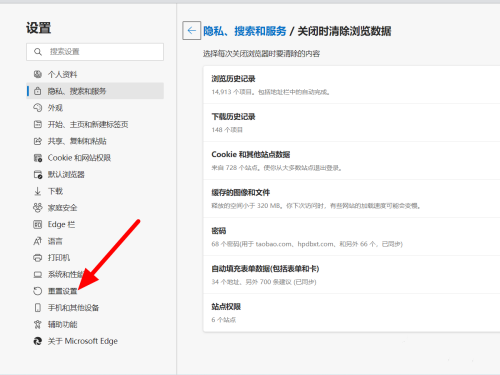Click the Phone and other devices icon

[38, 308]
